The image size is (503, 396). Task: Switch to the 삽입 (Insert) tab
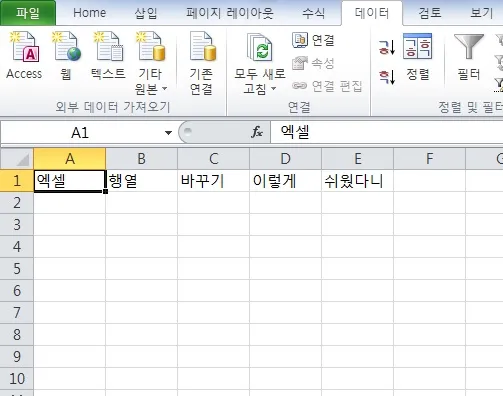tap(146, 13)
